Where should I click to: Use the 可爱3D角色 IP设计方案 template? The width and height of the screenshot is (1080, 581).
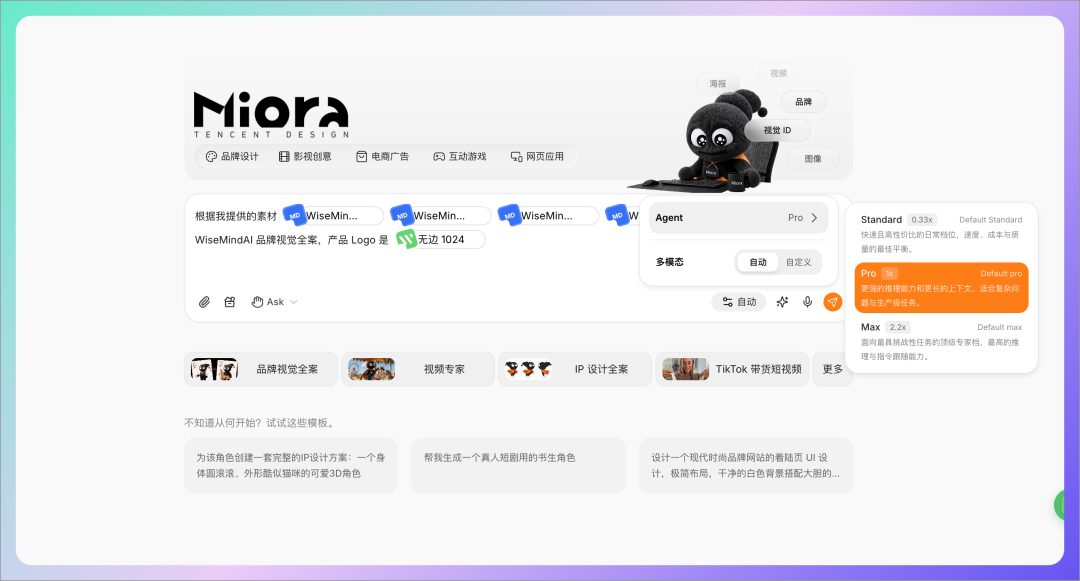pos(291,465)
